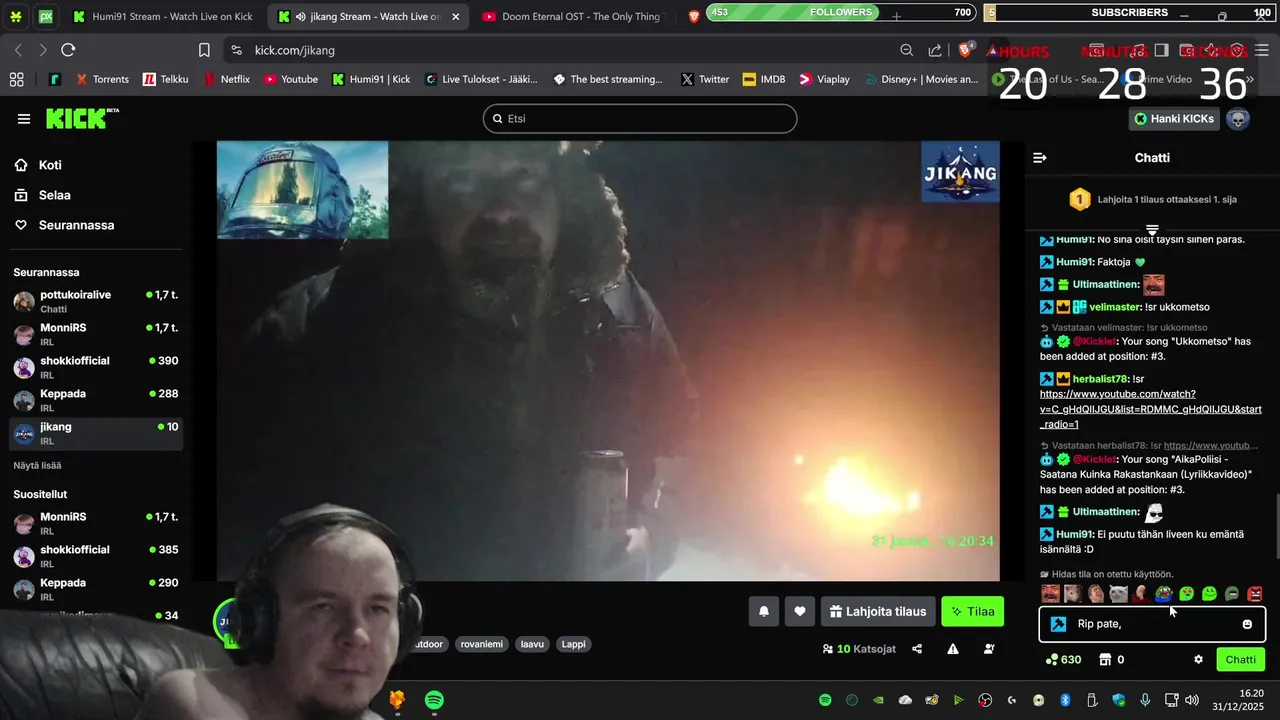Go to Koti in sidebar
Image resolution: width=1280 pixels, height=720 pixels.
[96, 165]
